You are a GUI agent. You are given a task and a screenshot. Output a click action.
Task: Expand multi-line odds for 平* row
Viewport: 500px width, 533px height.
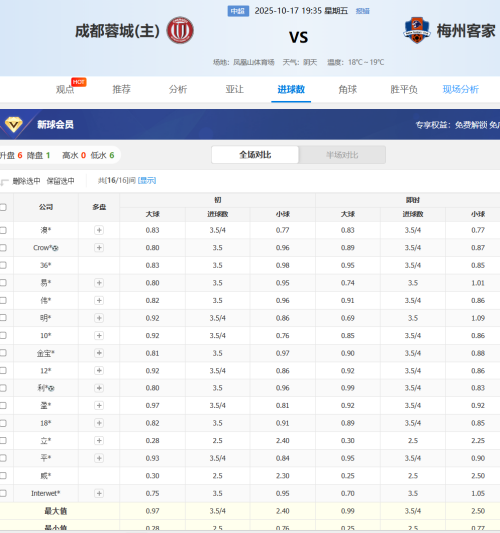pos(99,458)
